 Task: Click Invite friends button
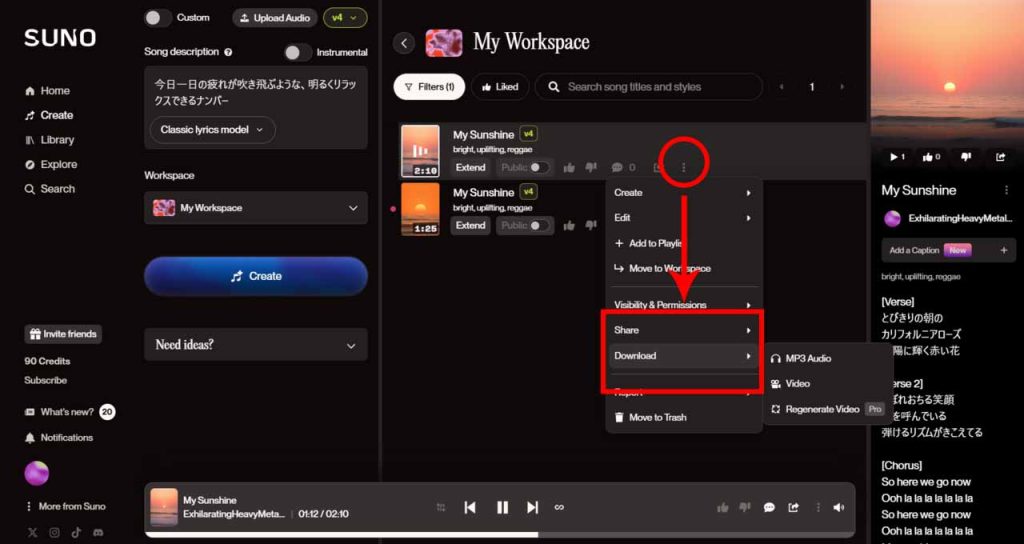click(63, 334)
